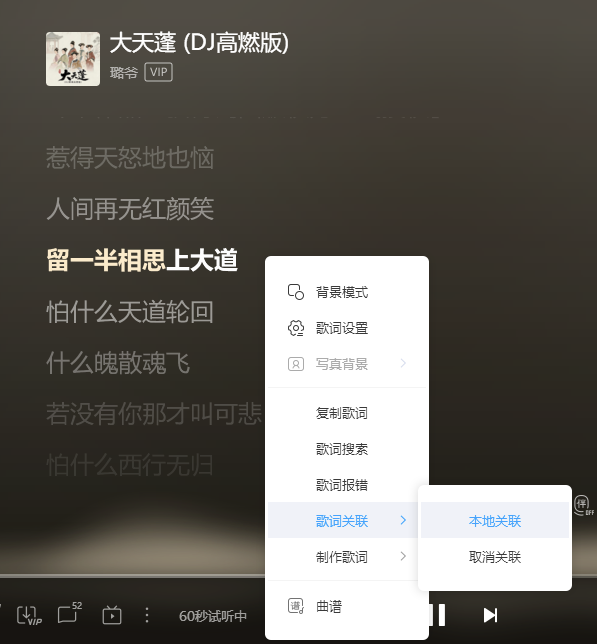The image size is (597, 644).
Task: Choose 歌词搜索 menu entry
Action: pos(342,449)
